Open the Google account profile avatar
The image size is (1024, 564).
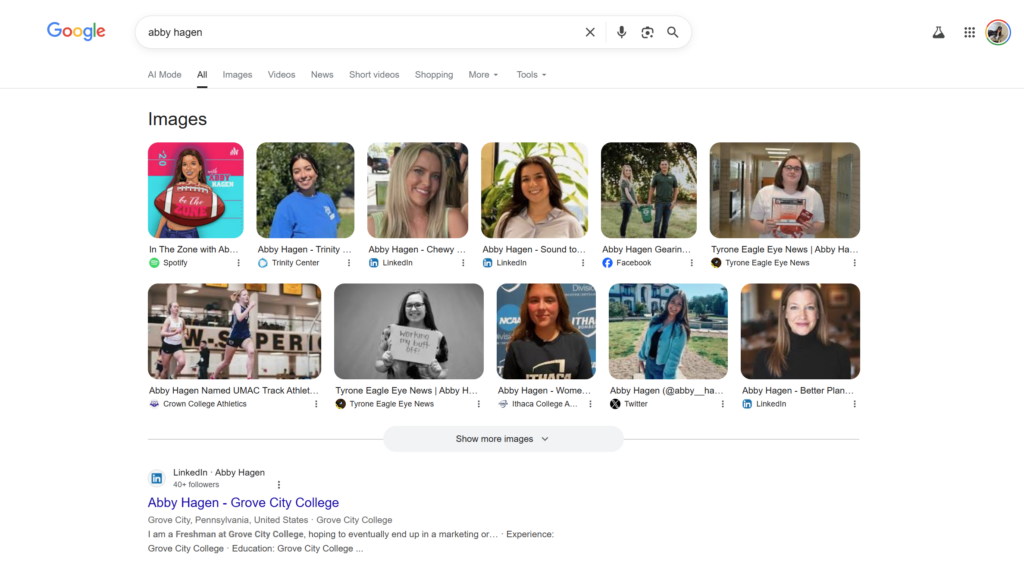point(997,32)
